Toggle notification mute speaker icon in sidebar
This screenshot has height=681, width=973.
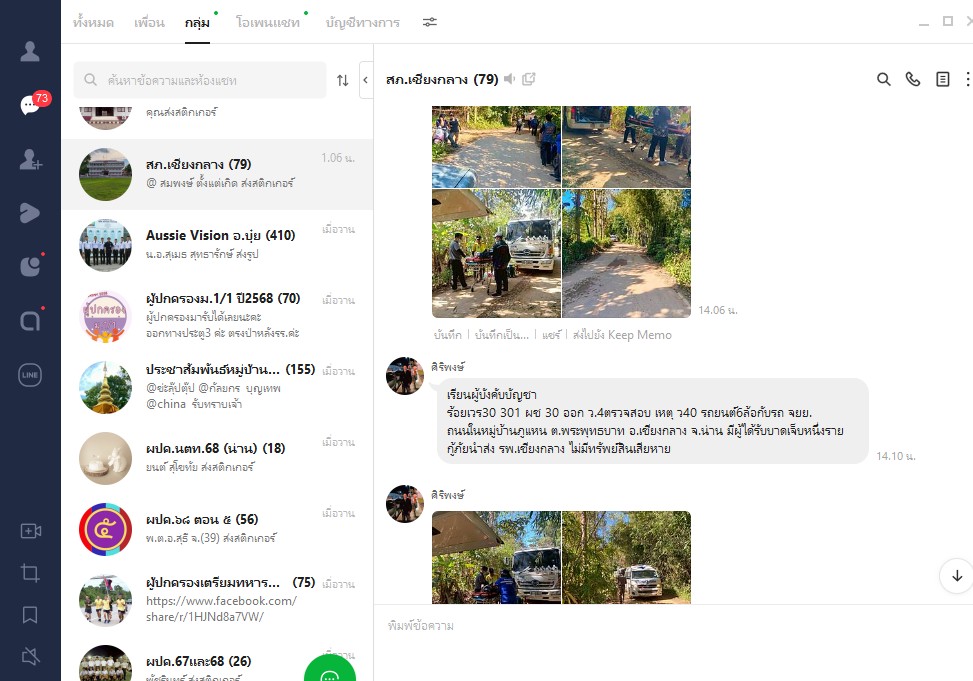tap(30, 656)
